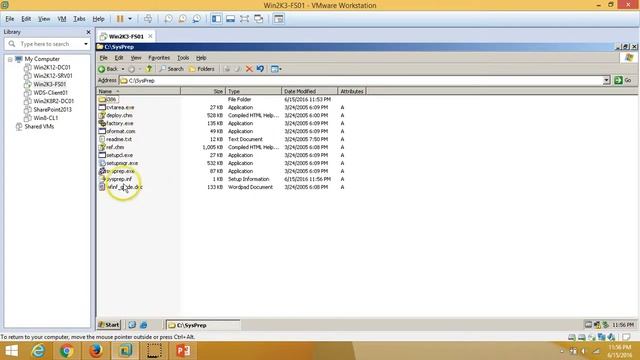
Task: Toggle the Folders pane button
Action: 202,69
